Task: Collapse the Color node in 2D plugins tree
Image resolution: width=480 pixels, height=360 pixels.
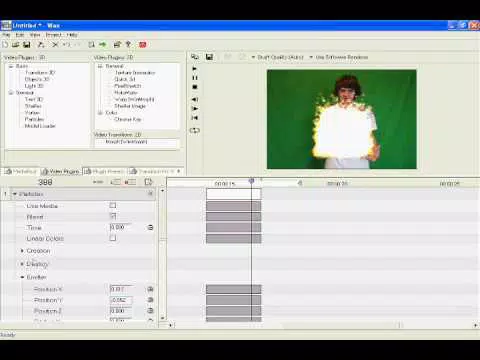Action: tap(100, 113)
